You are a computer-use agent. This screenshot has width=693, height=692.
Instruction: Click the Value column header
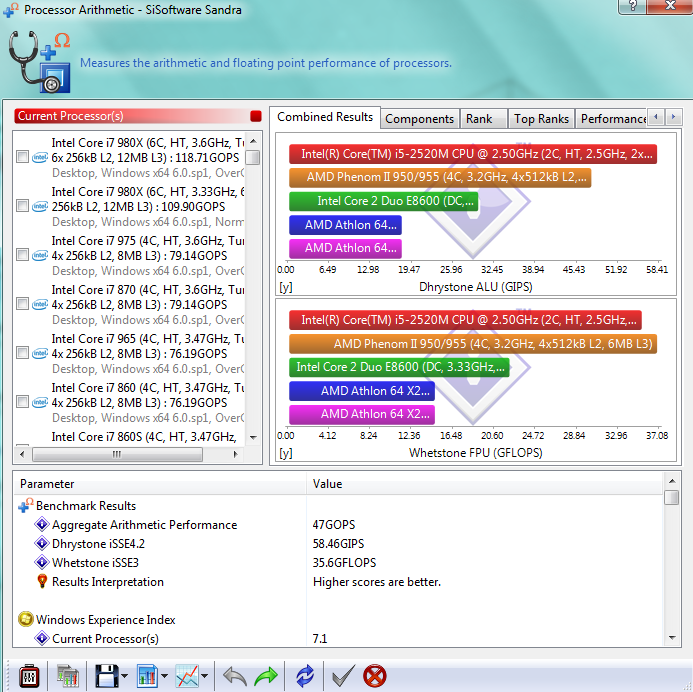tap(485, 484)
